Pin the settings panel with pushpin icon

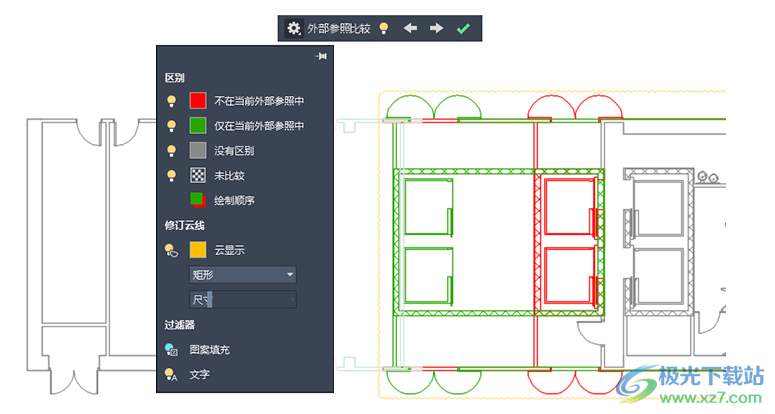click(x=321, y=56)
